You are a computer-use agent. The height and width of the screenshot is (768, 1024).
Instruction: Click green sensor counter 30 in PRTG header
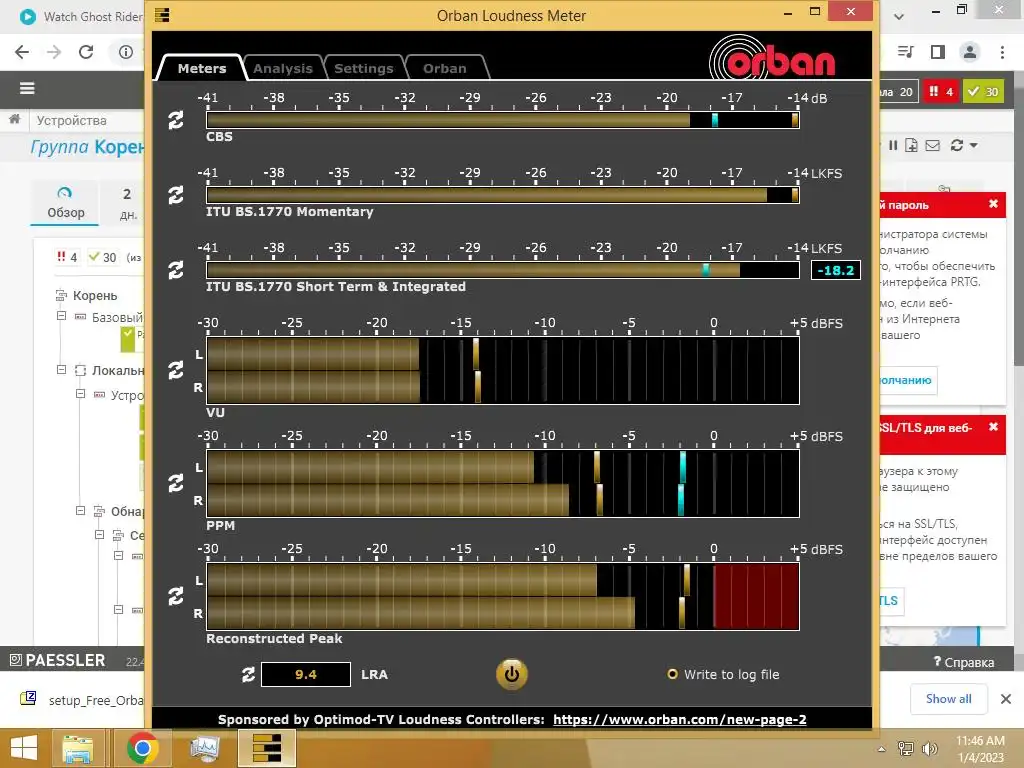984,92
